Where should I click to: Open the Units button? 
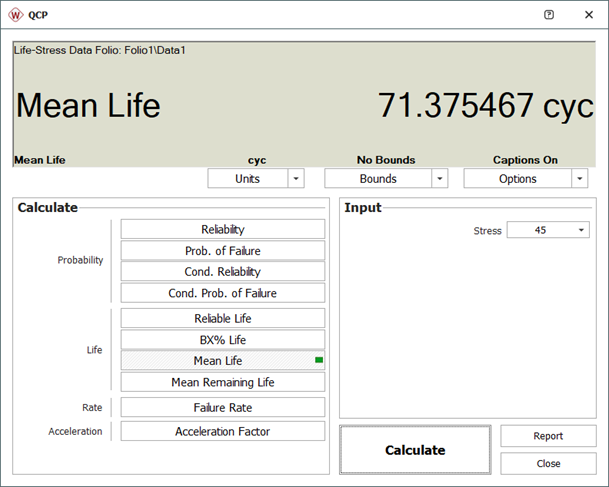[x=247, y=179]
